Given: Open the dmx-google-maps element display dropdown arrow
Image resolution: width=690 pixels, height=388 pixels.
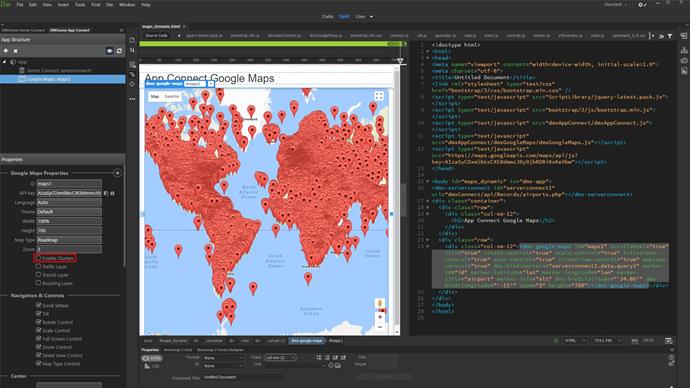Looking at the screenshot, I should point(211,84).
